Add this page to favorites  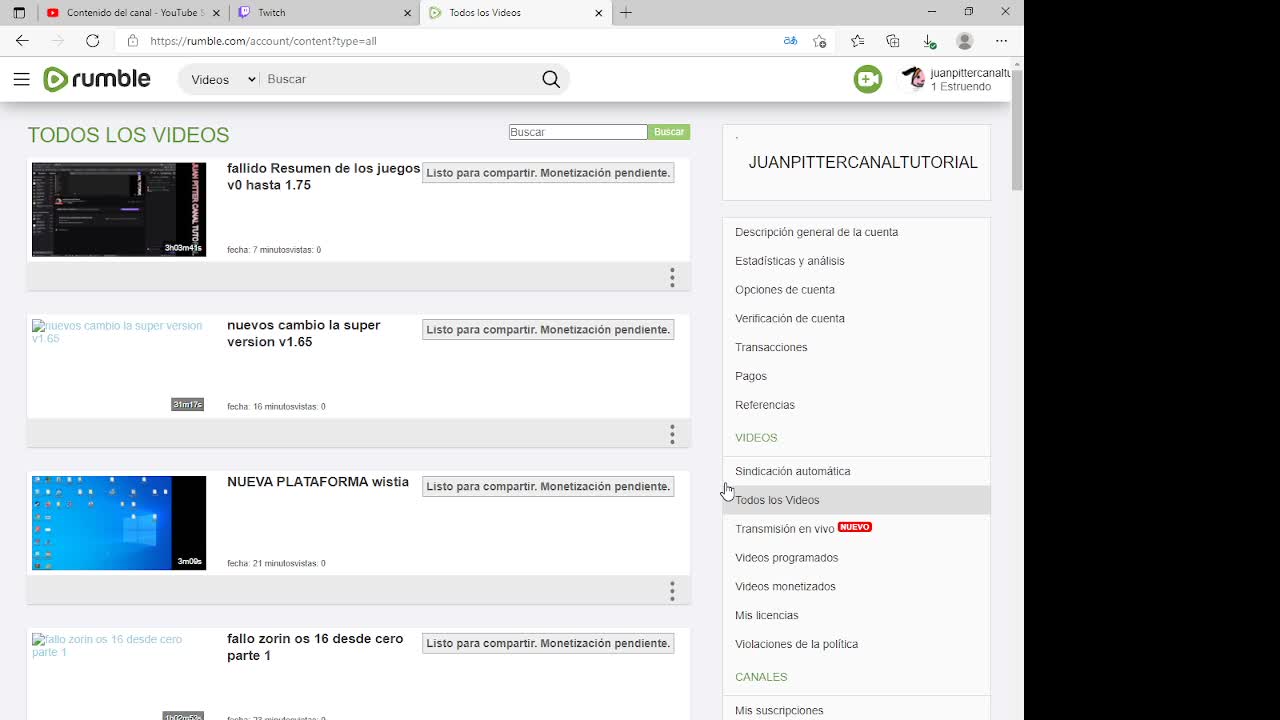(x=820, y=41)
